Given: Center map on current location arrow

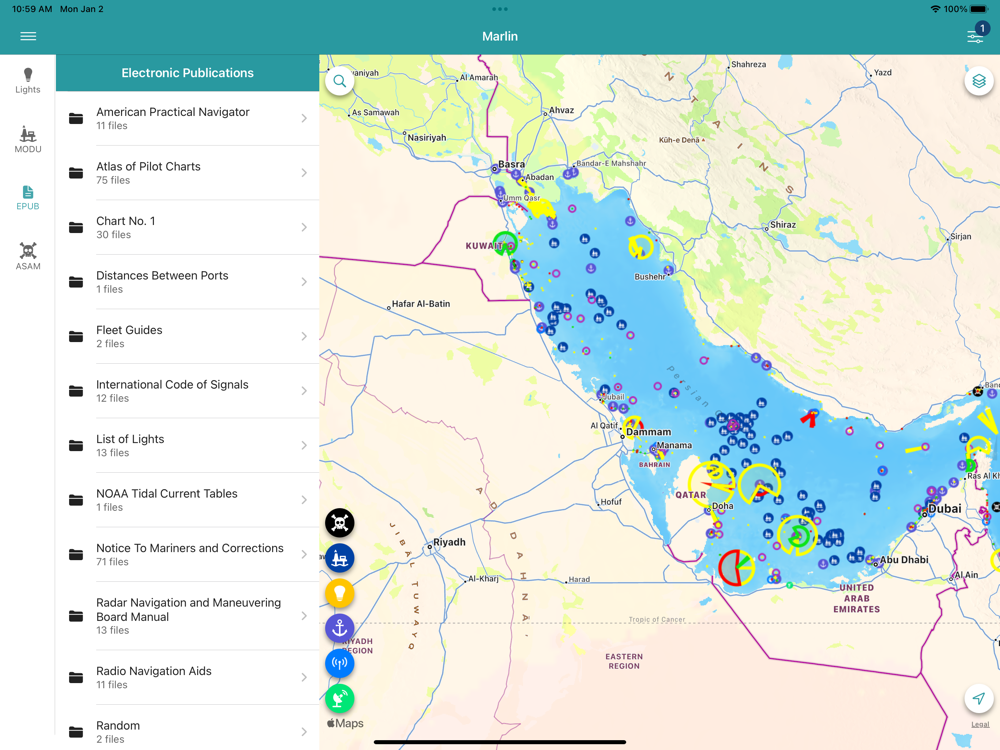Looking at the screenshot, I should [x=978, y=698].
